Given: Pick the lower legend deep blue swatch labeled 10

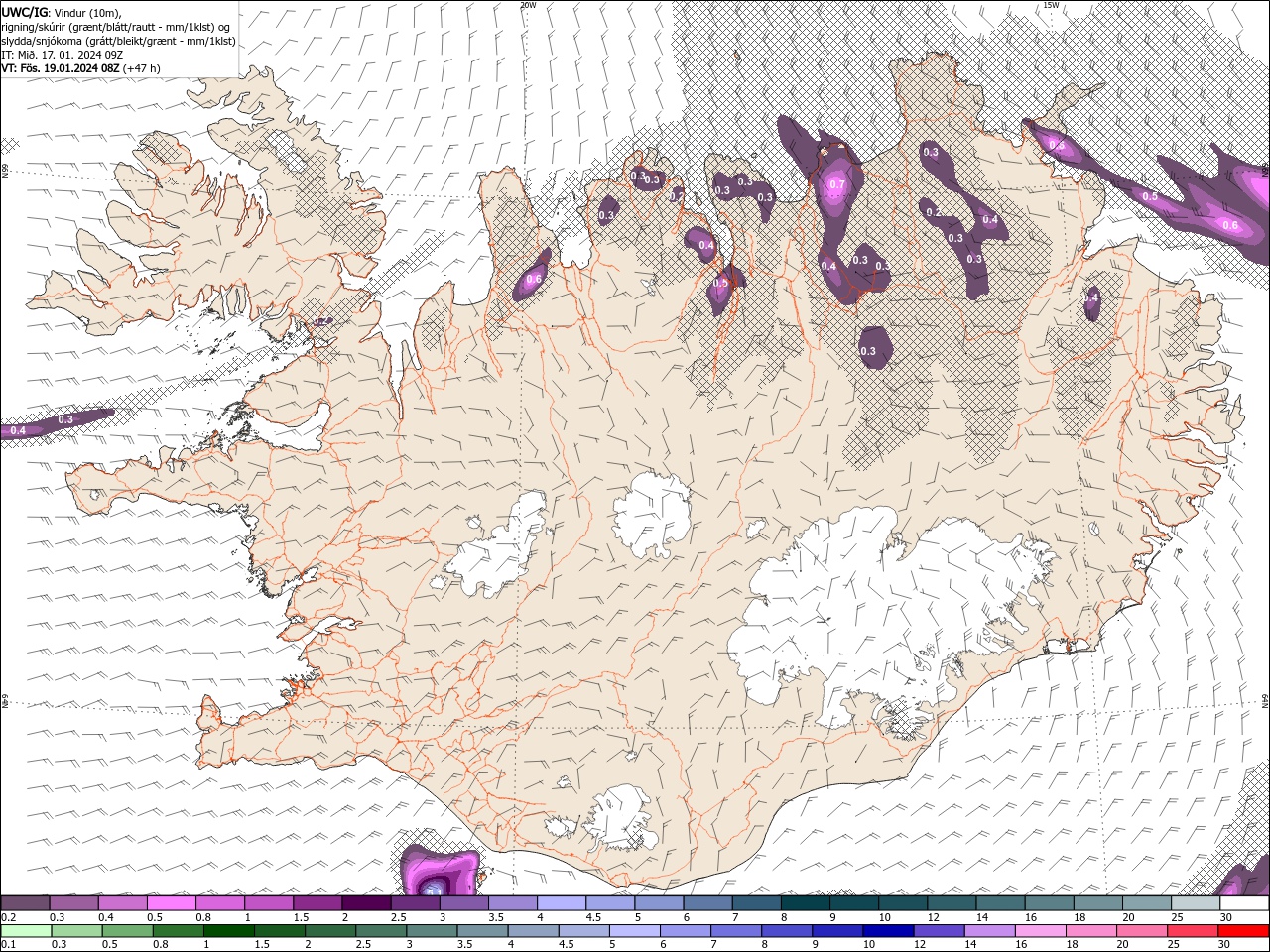Looking at the screenshot, I should pos(889,931).
